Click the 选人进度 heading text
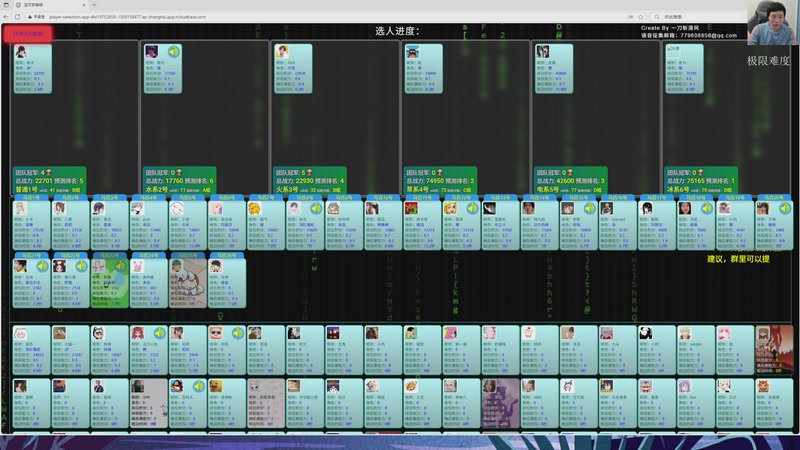The image size is (800, 450). pos(397,31)
